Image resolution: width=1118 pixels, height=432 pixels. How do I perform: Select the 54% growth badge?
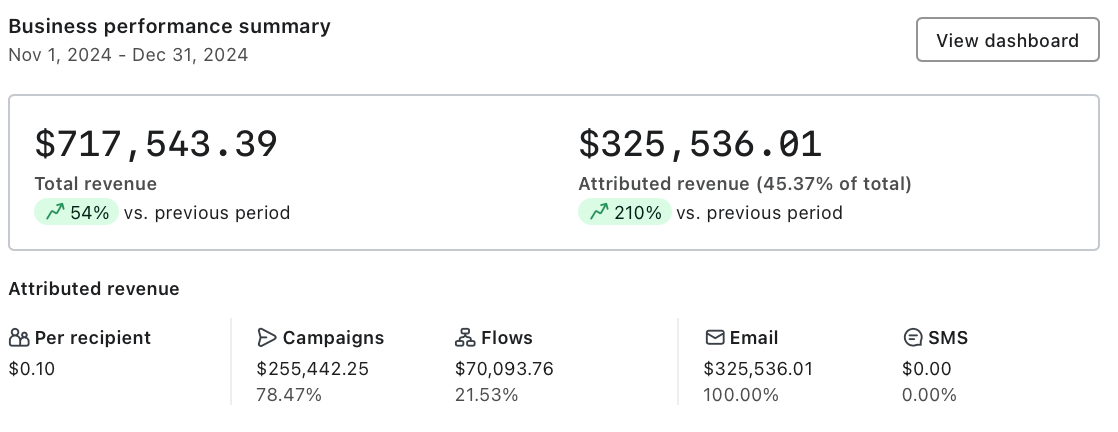[x=76, y=212]
